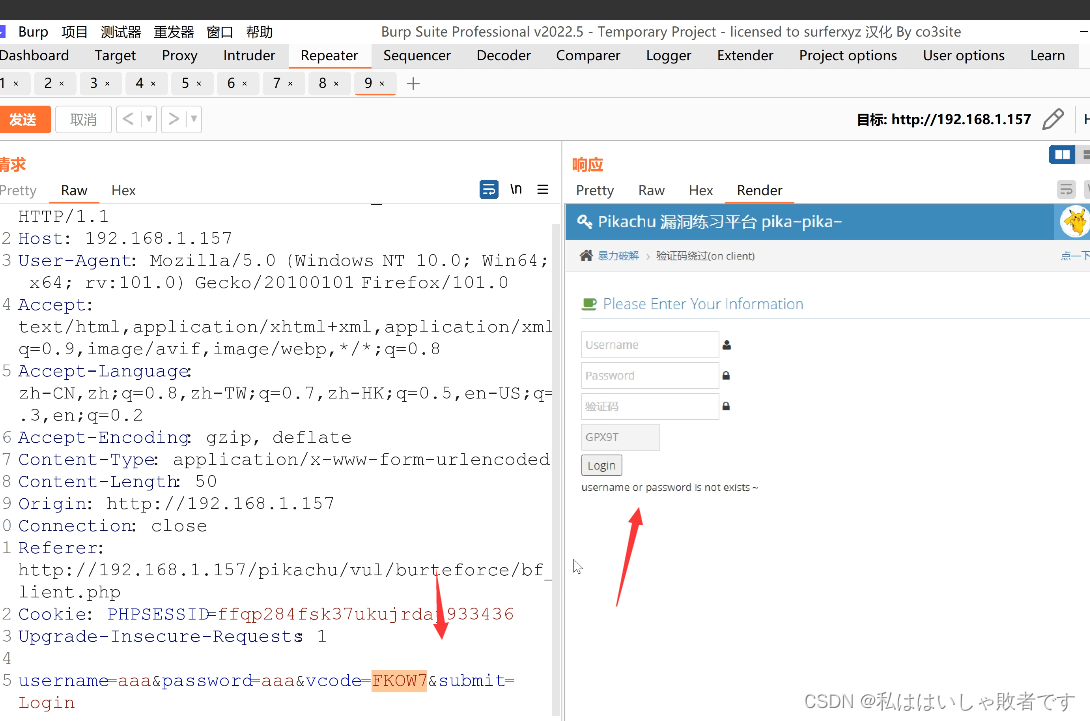The image size is (1090, 721).
Task: Open the 窗口 menu
Action: 220,32
